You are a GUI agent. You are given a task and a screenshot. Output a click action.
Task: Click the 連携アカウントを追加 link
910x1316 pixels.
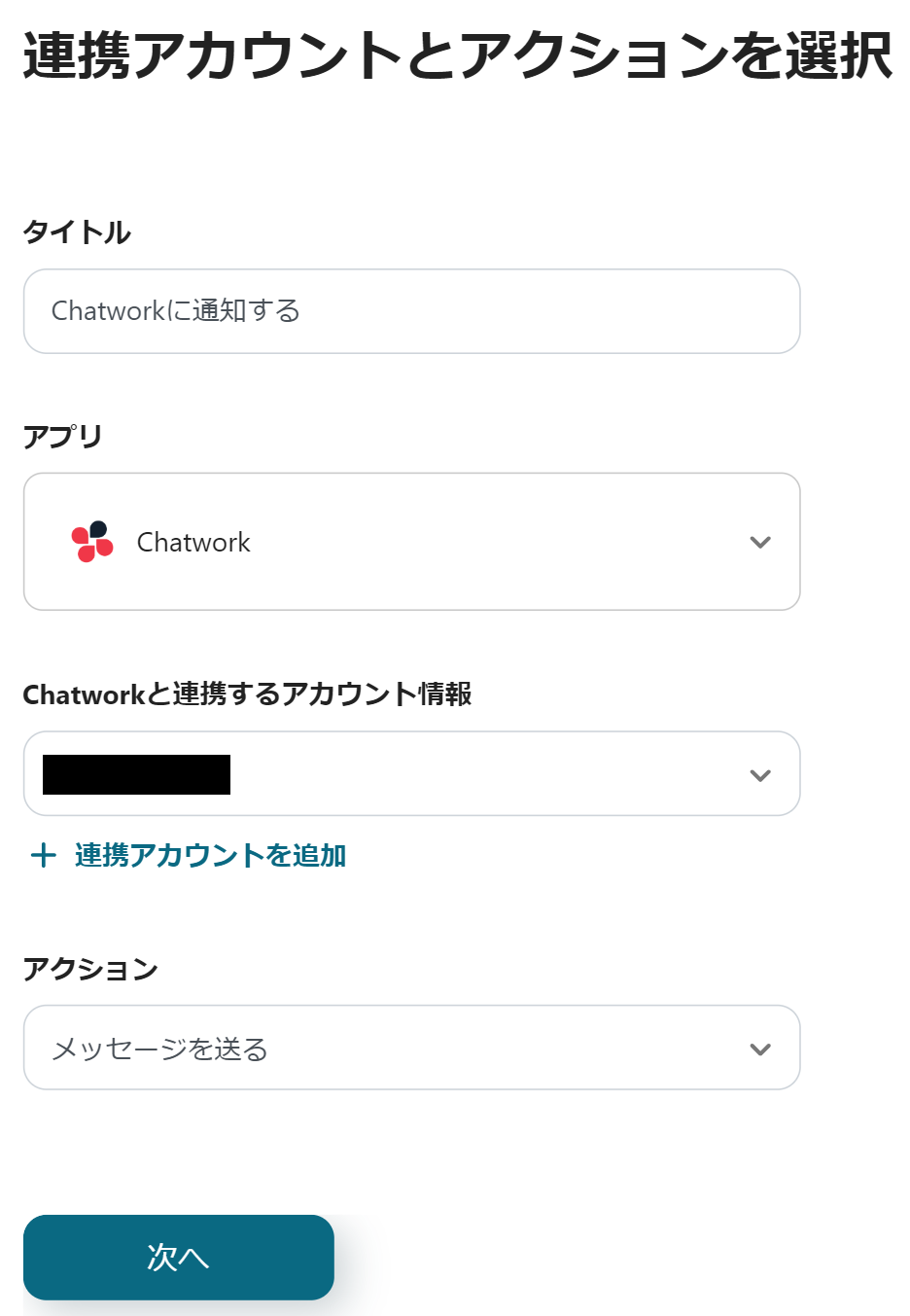pos(210,856)
